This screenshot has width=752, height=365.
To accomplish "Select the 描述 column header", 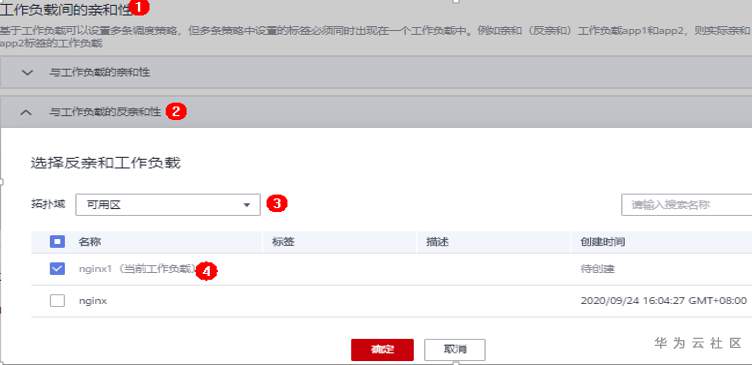I will (437, 242).
